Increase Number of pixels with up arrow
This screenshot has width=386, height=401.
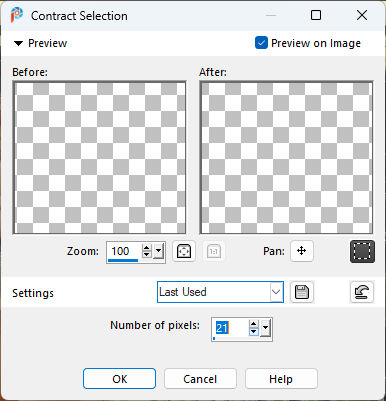click(x=254, y=324)
